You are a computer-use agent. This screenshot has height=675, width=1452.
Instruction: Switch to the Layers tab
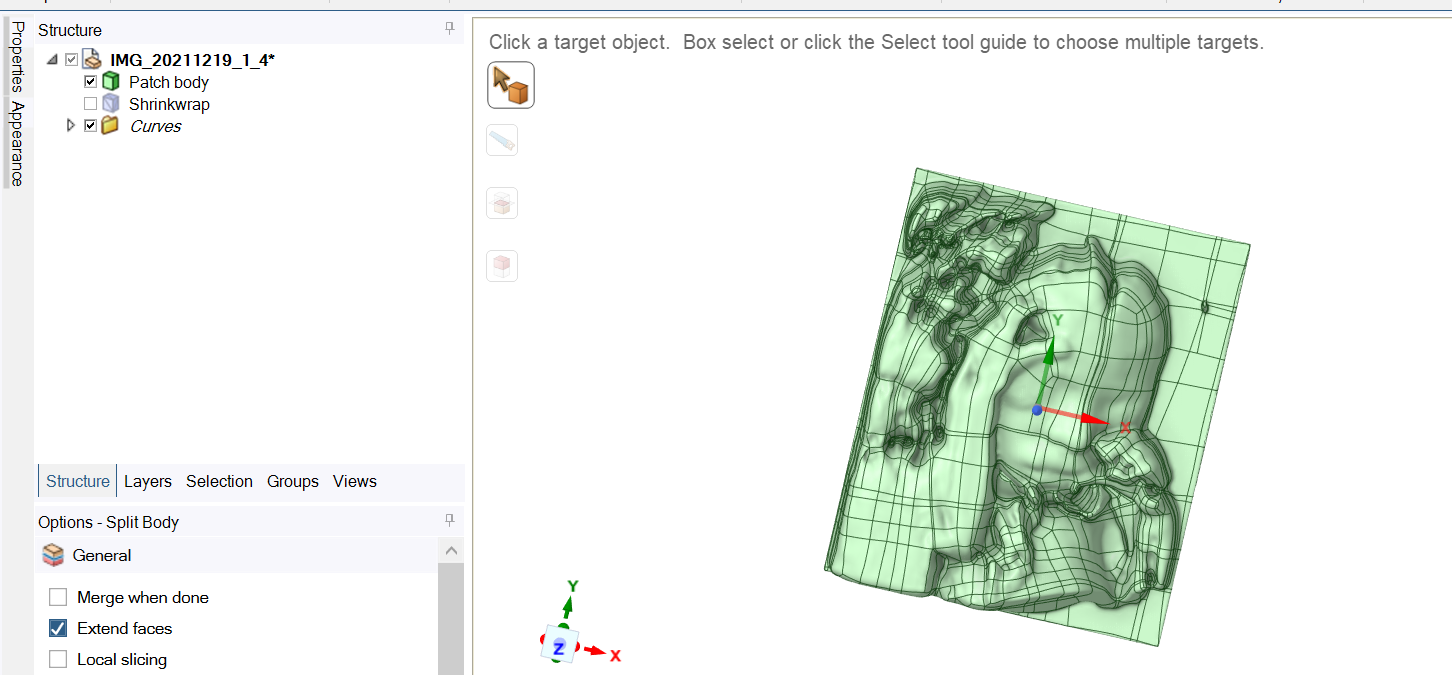click(148, 481)
